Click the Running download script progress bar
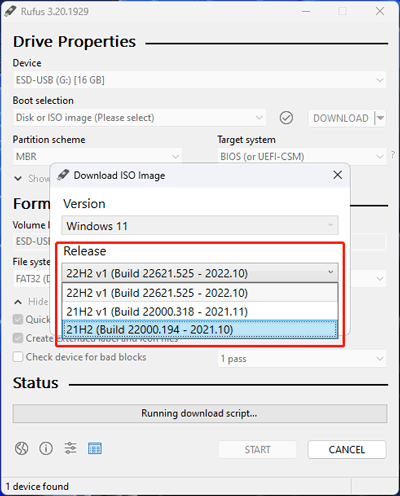The image size is (400, 496). coord(200,413)
